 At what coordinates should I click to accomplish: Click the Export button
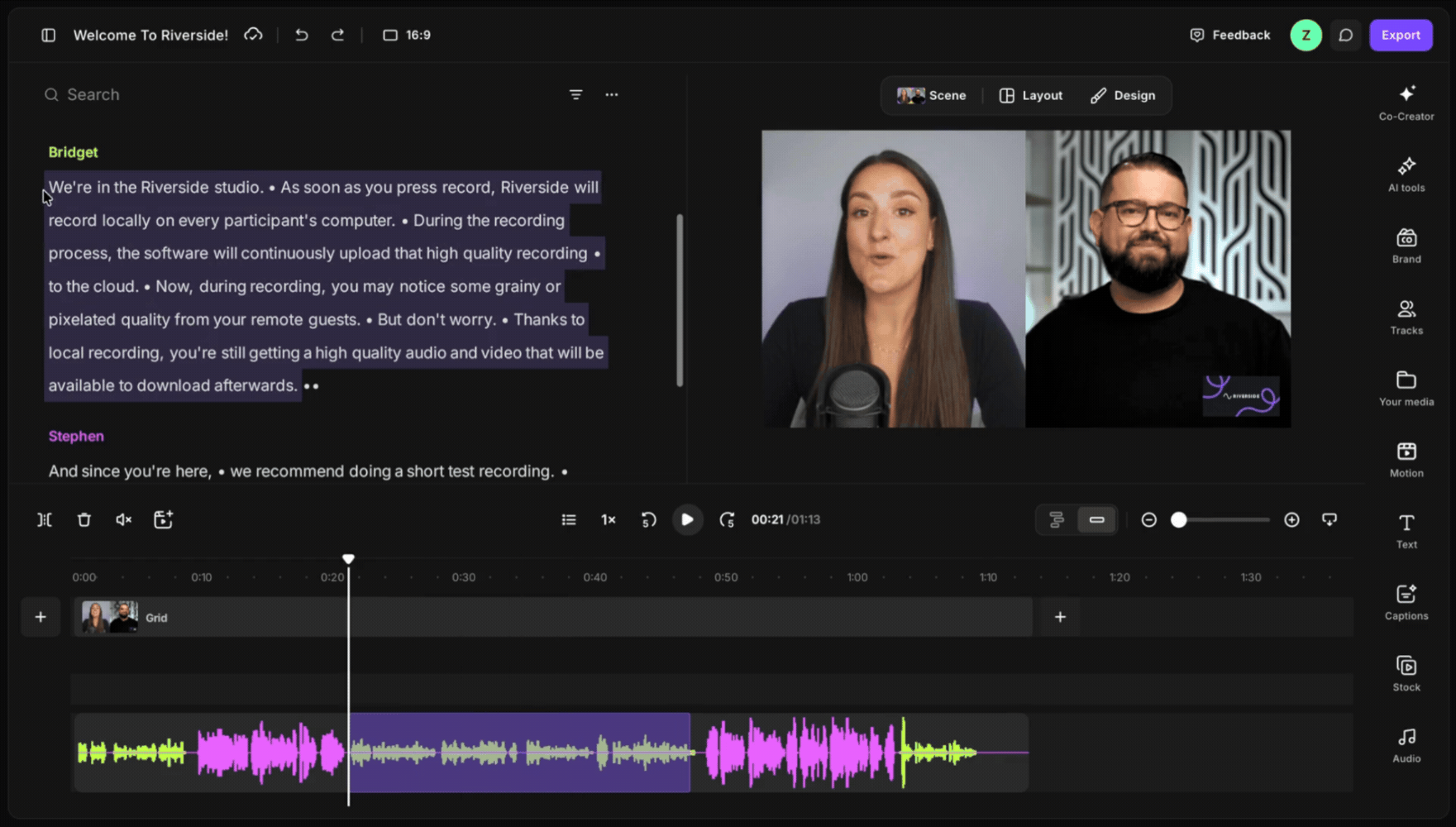tap(1401, 35)
